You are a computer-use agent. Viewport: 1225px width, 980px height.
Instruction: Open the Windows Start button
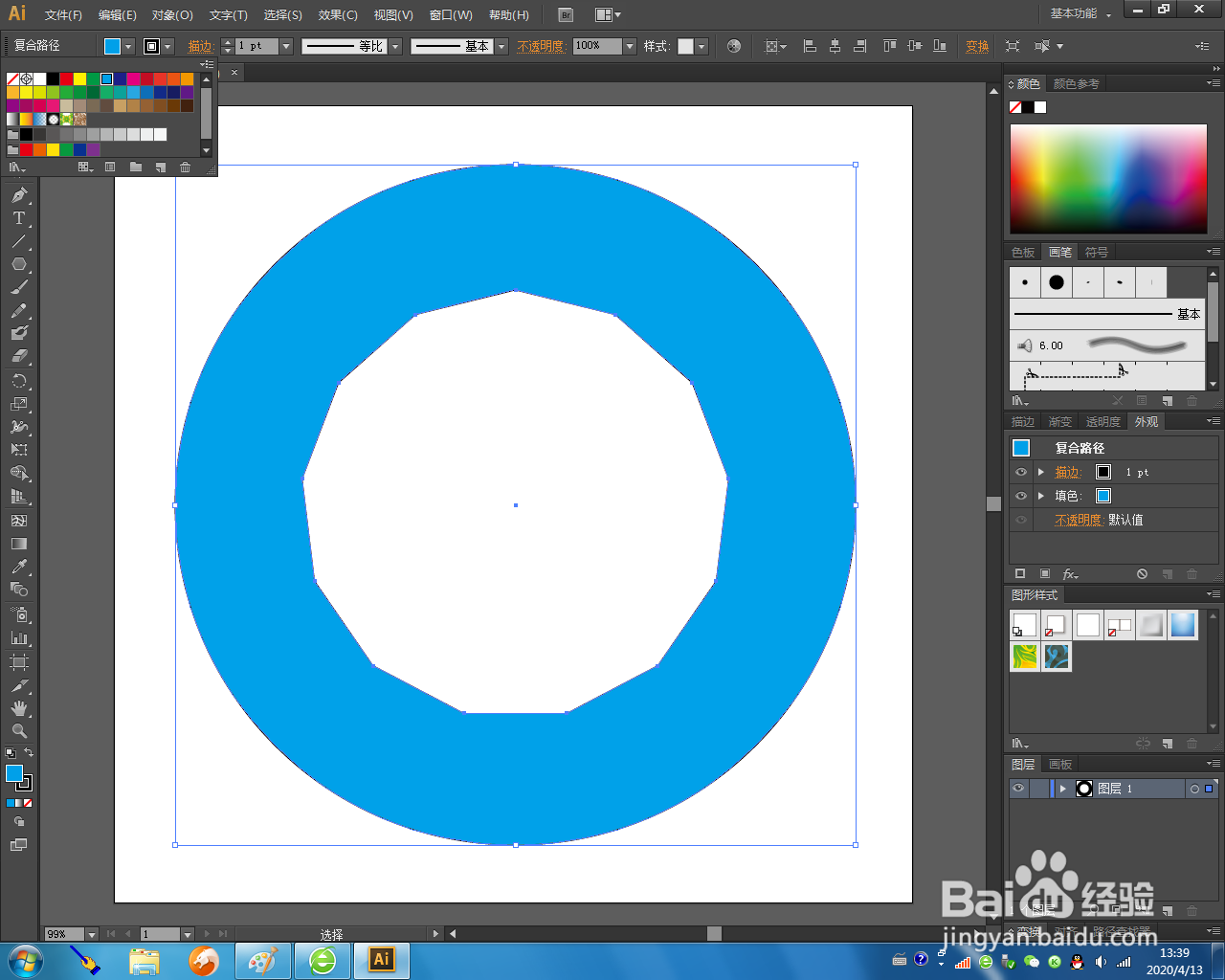click(24, 960)
